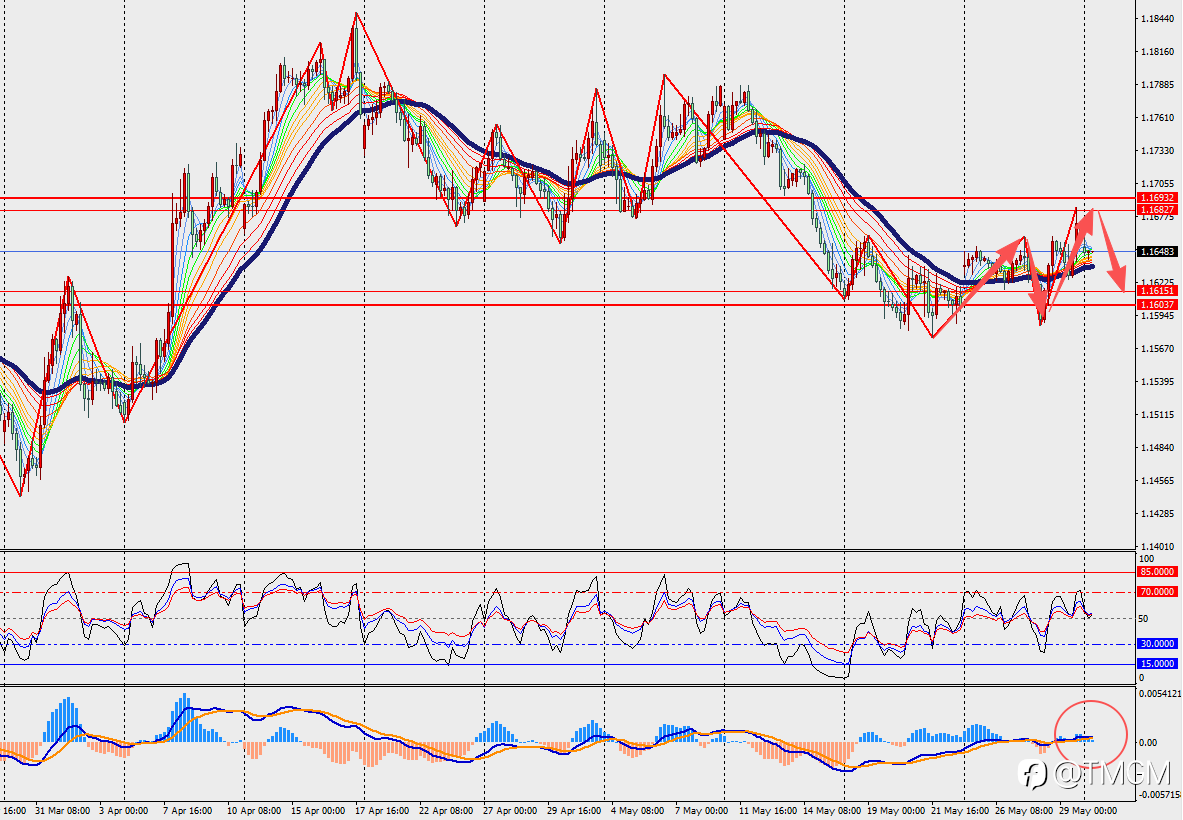Click the 1.15945 price axis value
Viewport: 1183px width, 820px height.
point(1158,315)
